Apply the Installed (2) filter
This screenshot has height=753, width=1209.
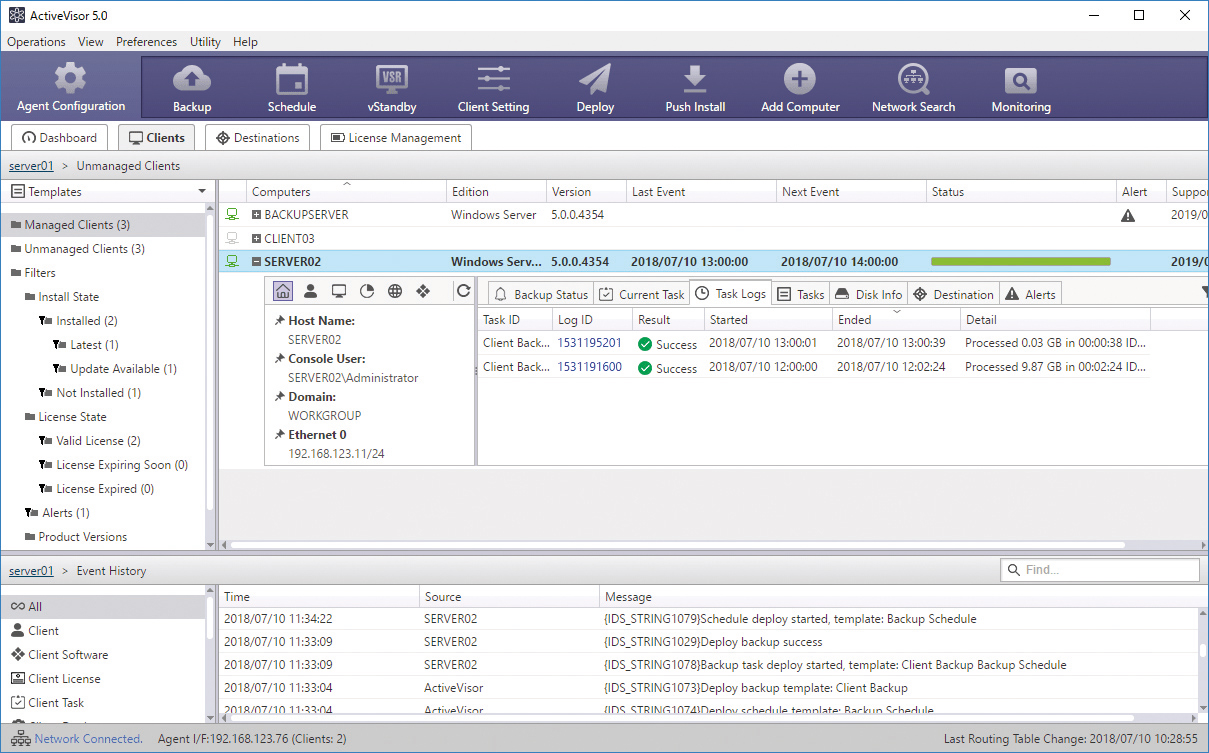(78, 321)
